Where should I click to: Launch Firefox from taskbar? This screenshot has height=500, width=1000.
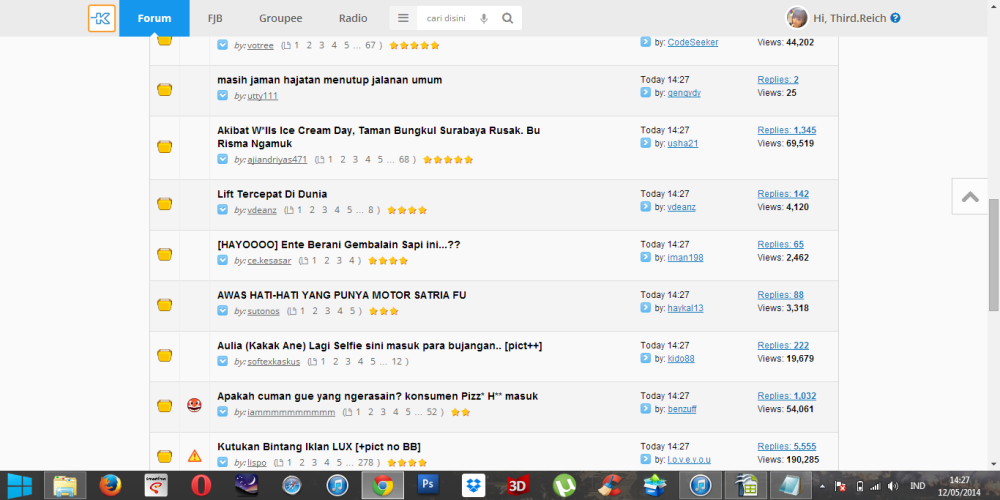[x=110, y=486]
